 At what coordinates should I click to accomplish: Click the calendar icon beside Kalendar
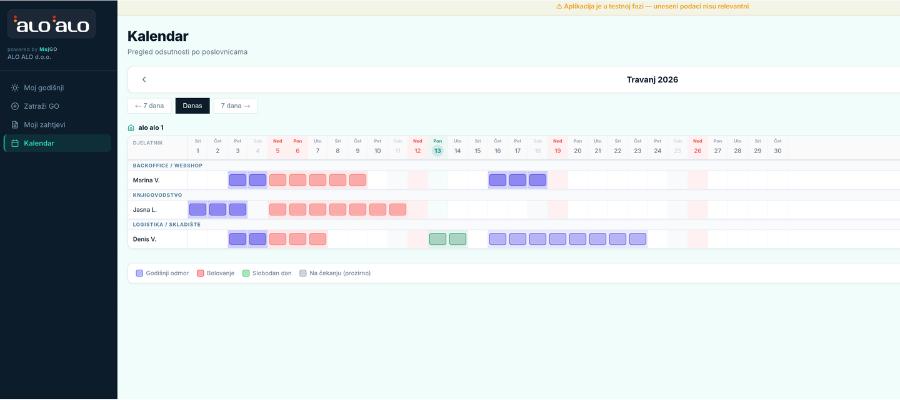pyautogui.click(x=14, y=143)
